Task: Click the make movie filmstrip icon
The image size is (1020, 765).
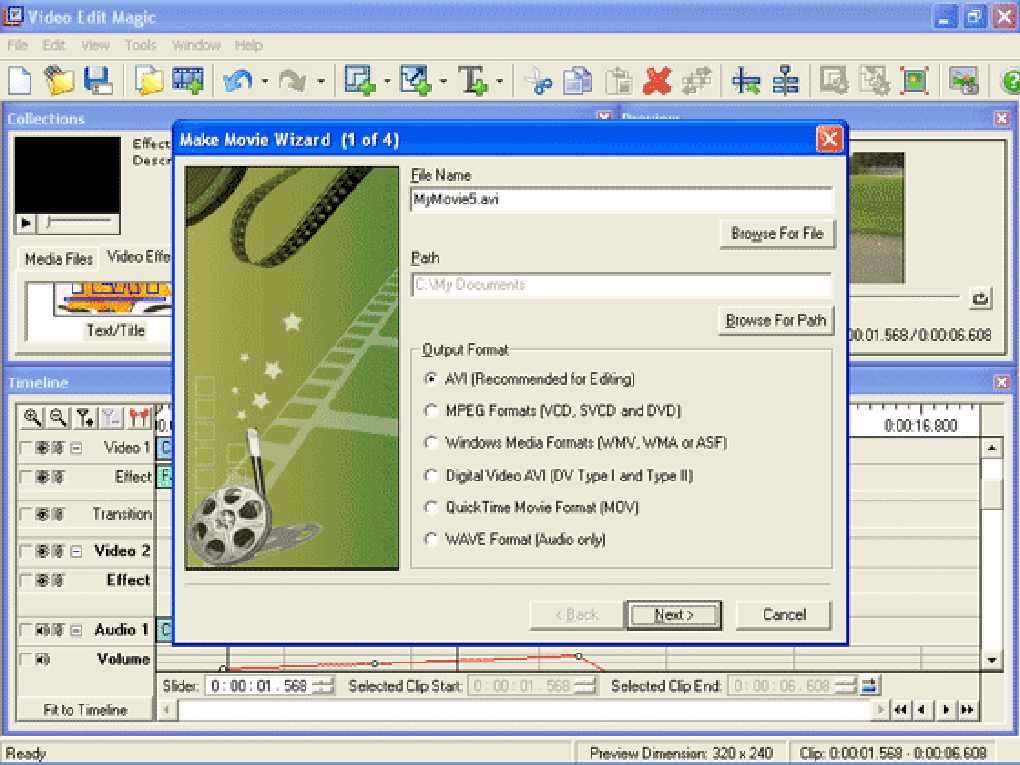Action: point(187,81)
